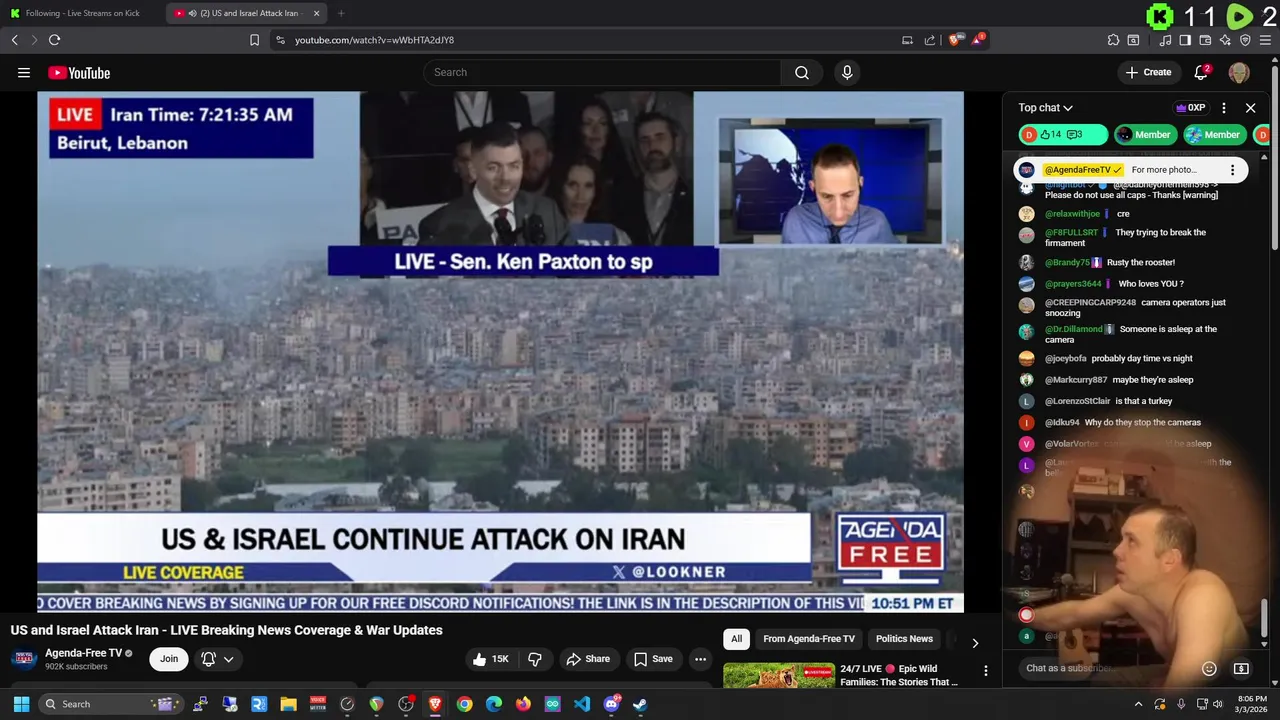This screenshot has height=720, width=1280.
Task: Open options for Epic Wild Families video
Action: coord(985,671)
